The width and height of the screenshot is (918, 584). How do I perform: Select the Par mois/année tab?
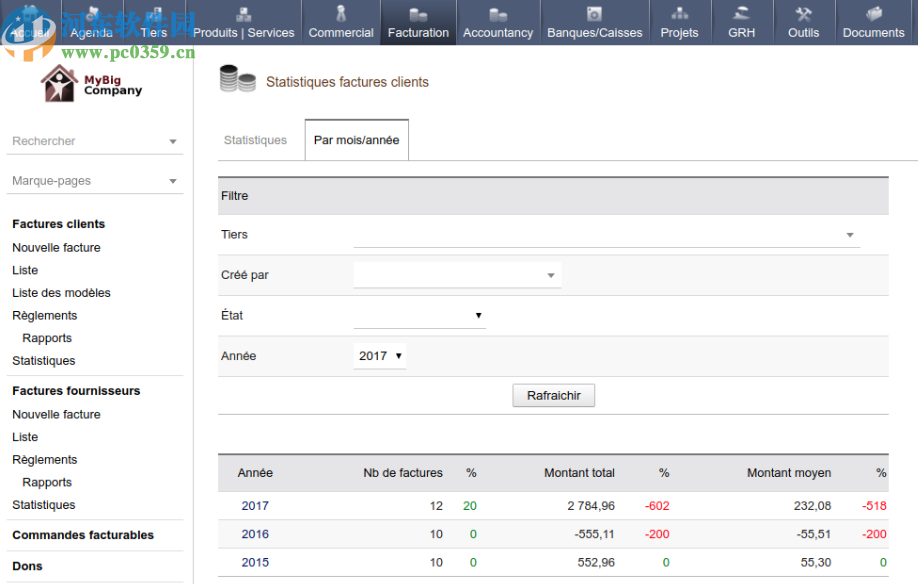point(356,140)
